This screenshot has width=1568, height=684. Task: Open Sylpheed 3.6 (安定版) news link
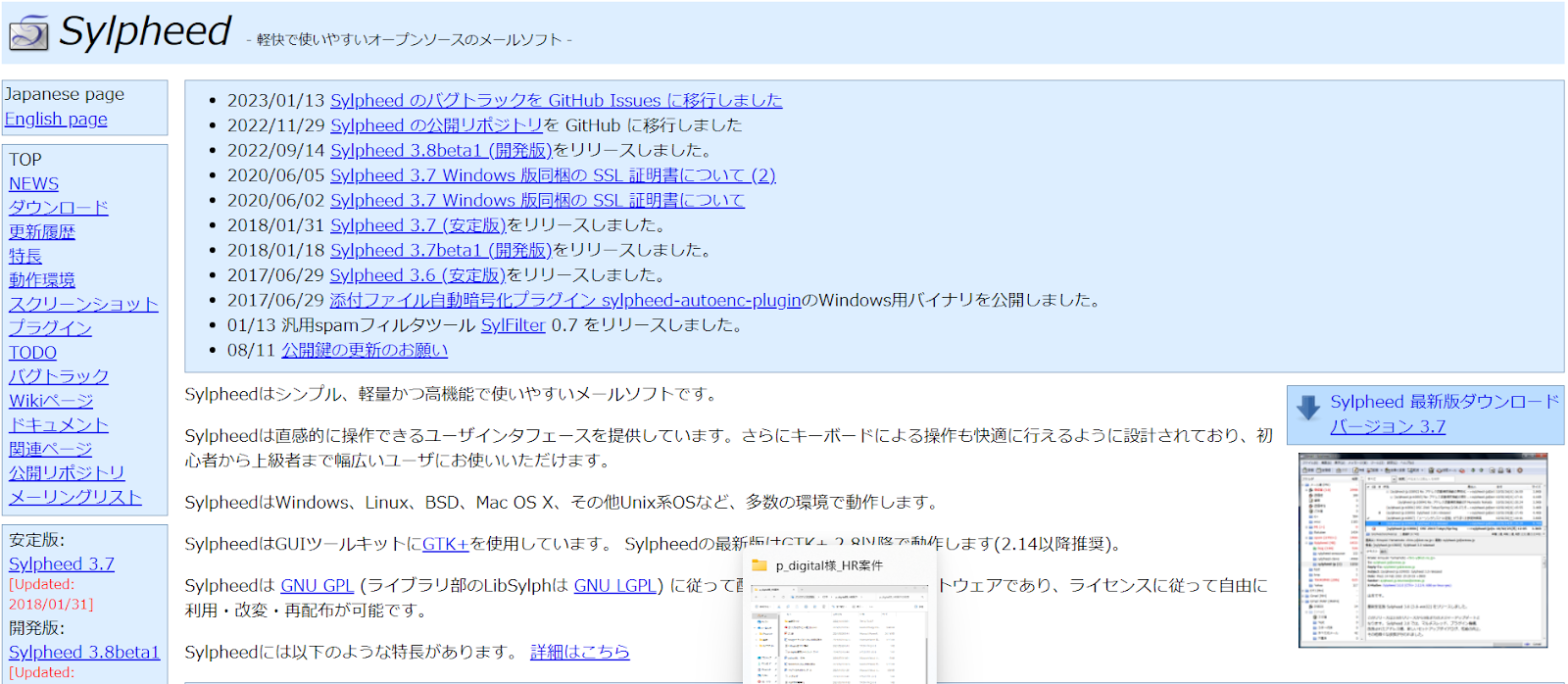417,274
